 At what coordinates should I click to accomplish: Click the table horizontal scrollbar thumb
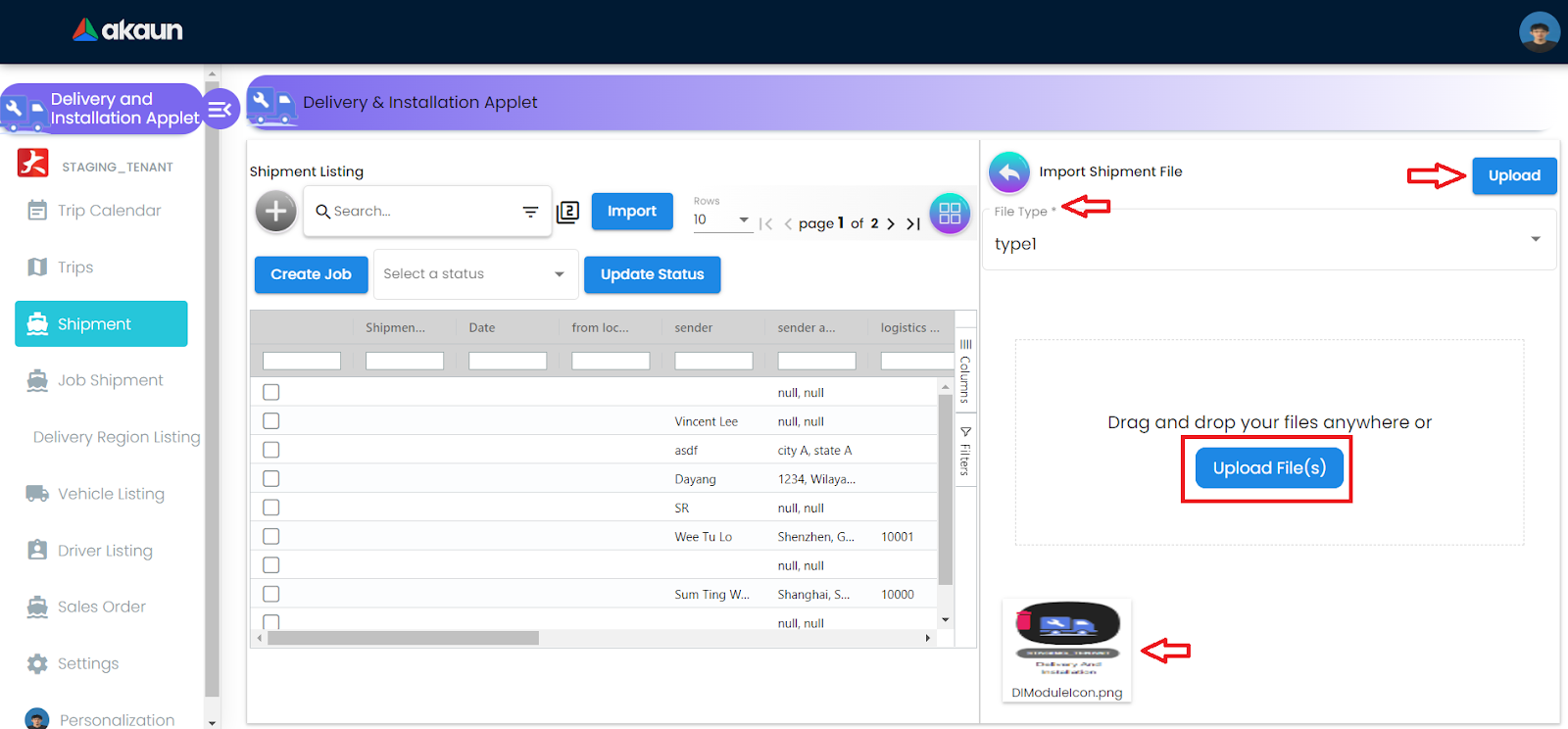[x=403, y=638]
